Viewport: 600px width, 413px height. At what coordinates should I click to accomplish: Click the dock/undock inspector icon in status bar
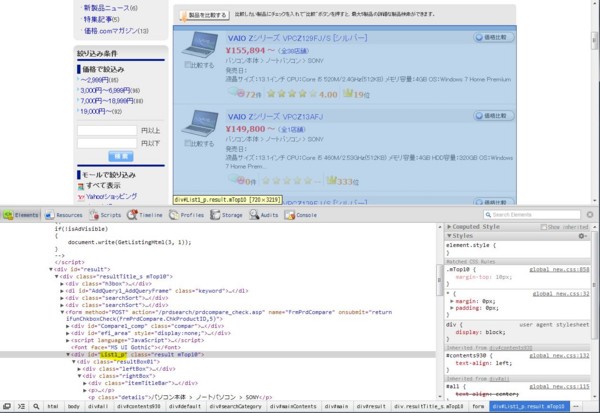pyautogui.click(x=7, y=406)
